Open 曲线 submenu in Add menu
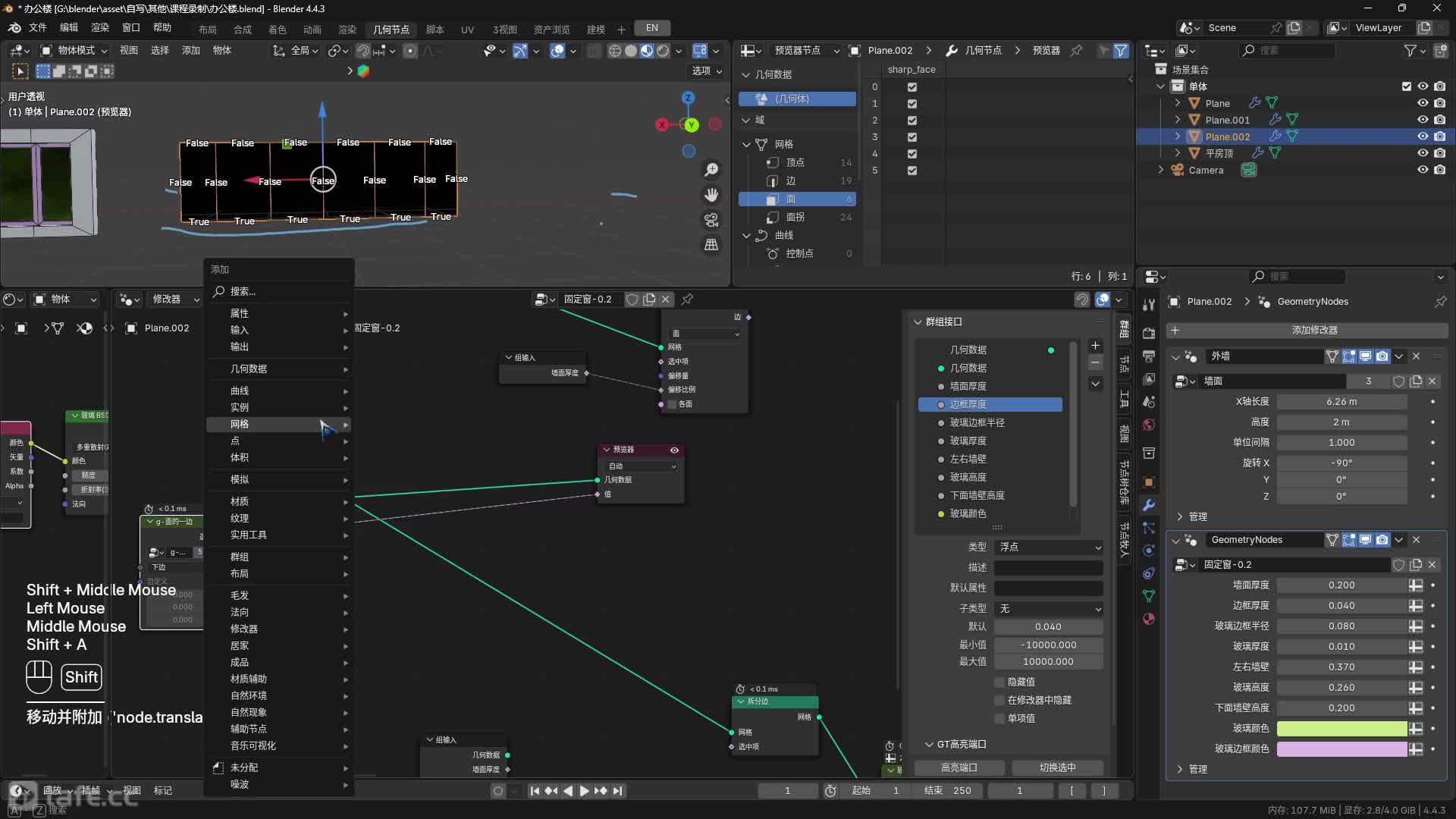1456x819 pixels. [x=278, y=391]
